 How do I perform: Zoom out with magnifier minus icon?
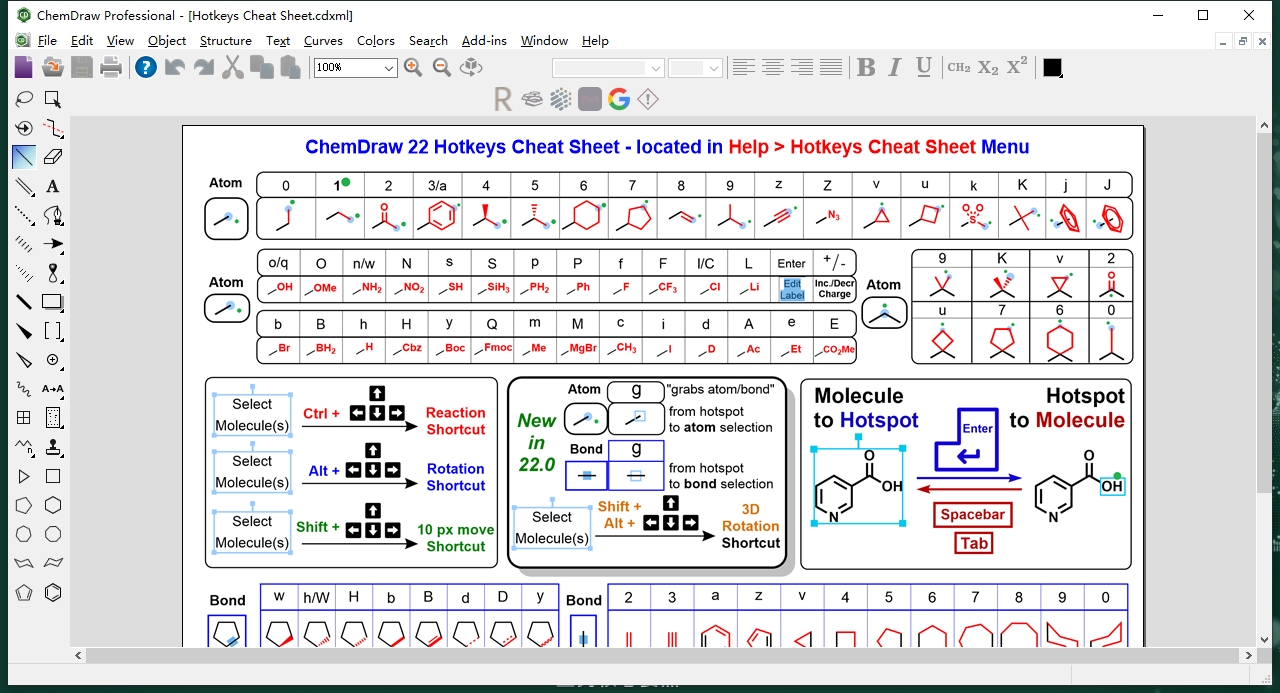click(442, 67)
